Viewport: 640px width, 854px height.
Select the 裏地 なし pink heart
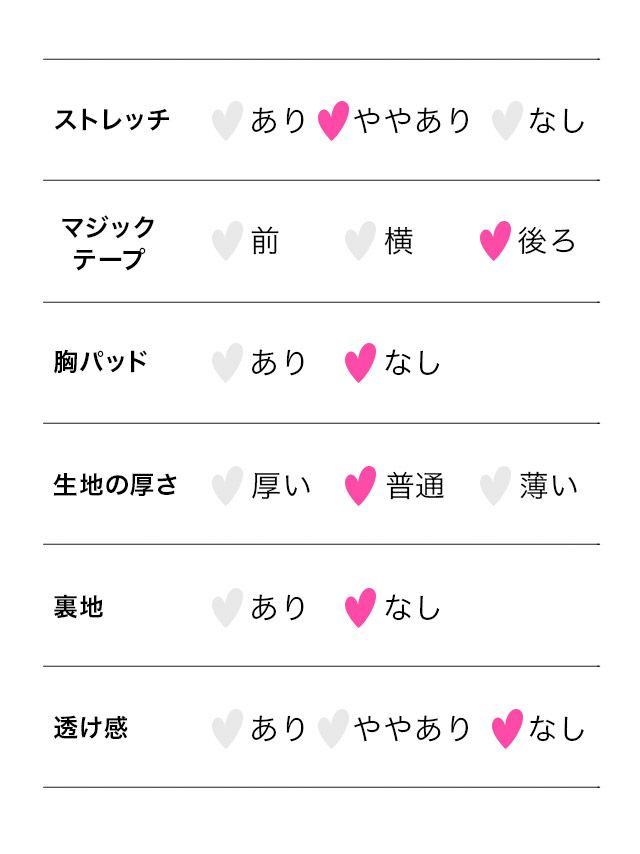coord(360,608)
